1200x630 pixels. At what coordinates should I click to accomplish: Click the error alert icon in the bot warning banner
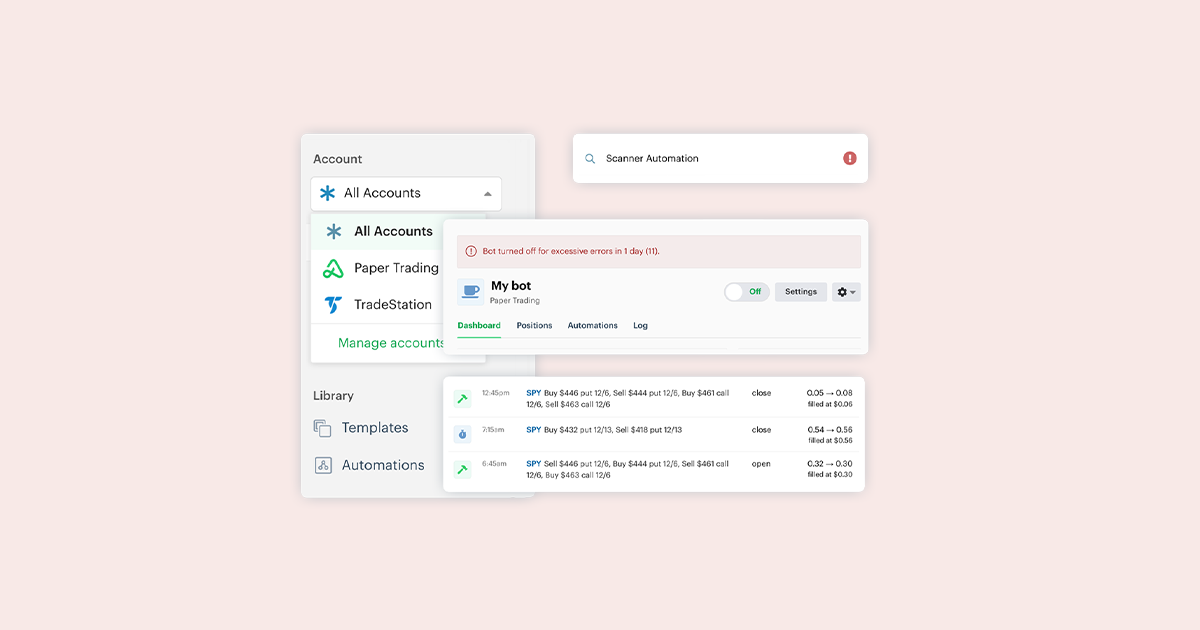tap(471, 251)
